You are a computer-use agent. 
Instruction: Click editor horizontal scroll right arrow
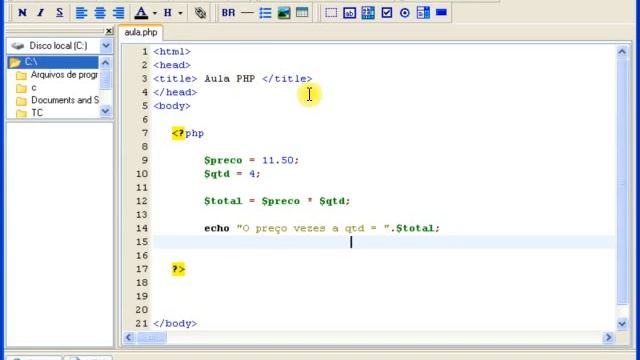tap(609, 338)
